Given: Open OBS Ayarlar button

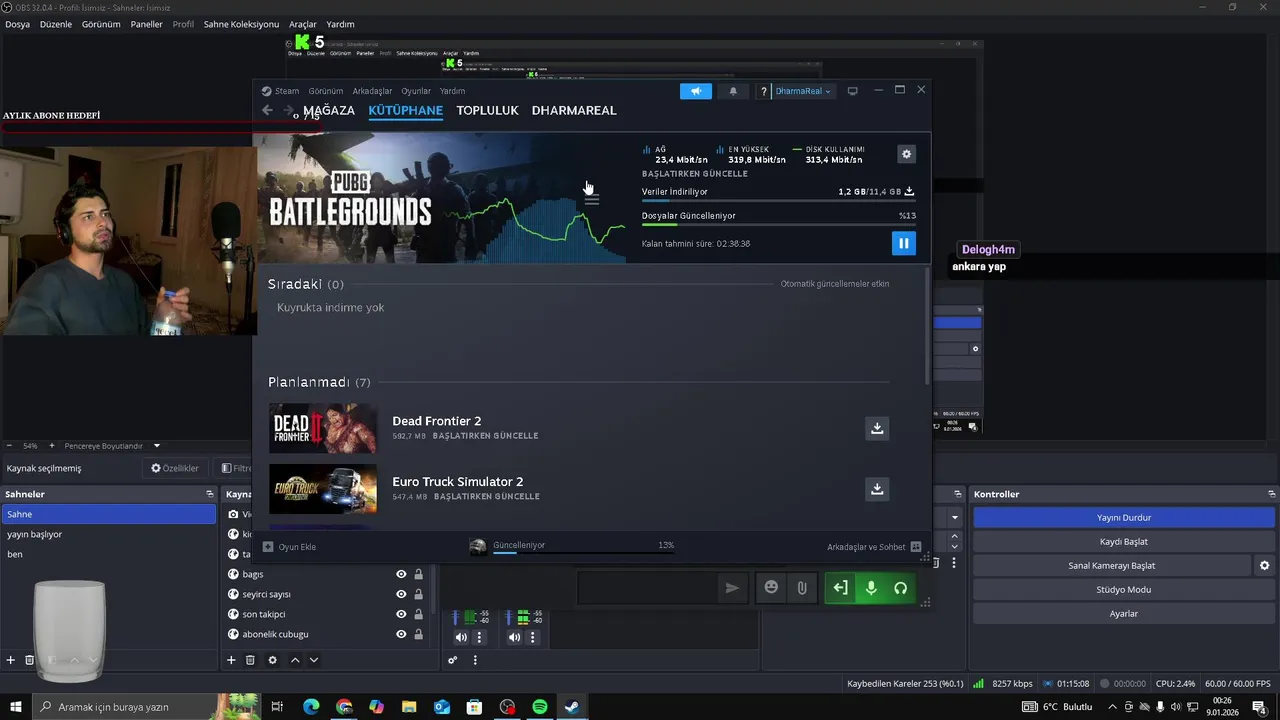Looking at the screenshot, I should [x=1123, y=614].
